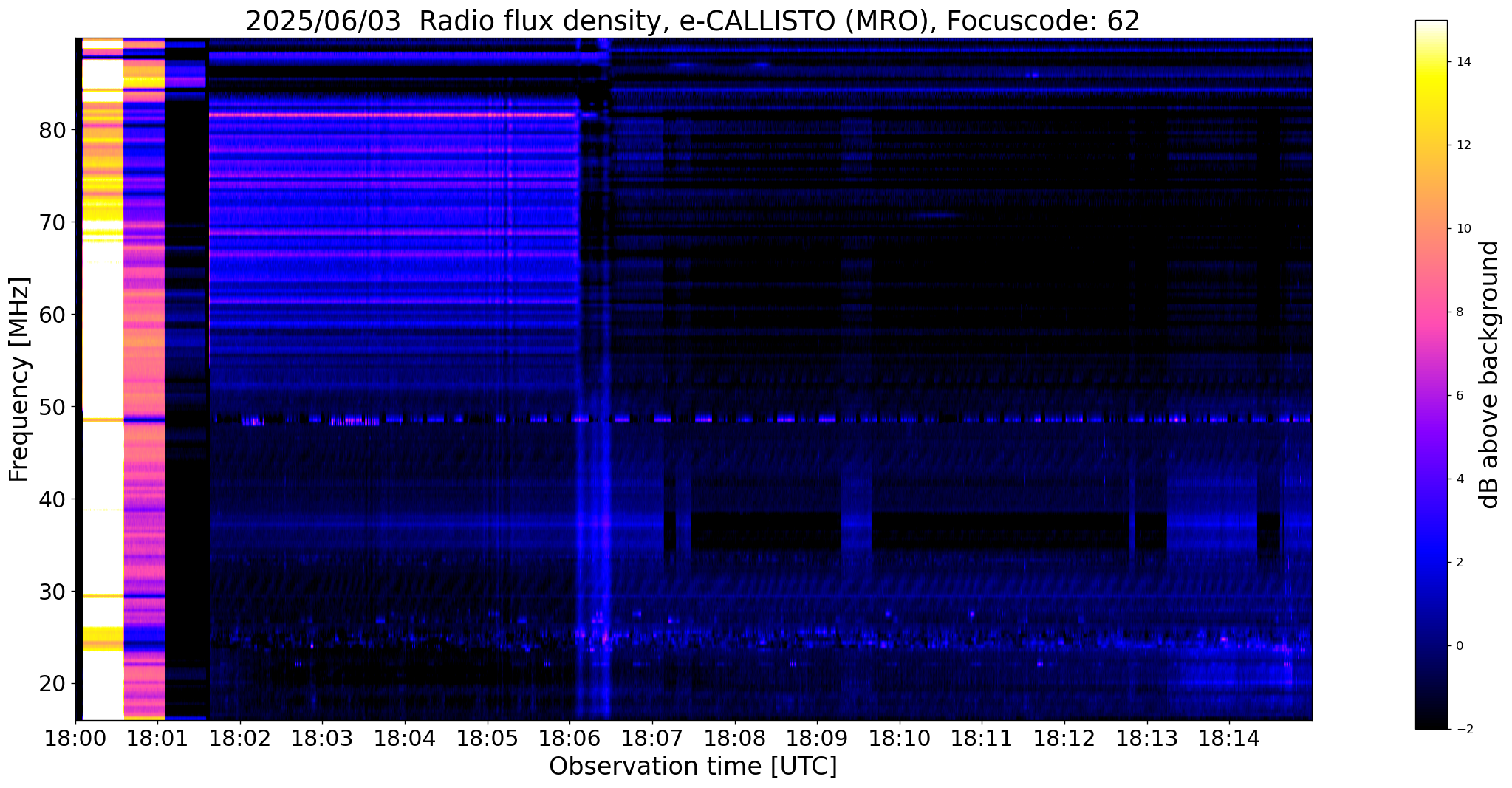Click the 20 MHz frequency tick label

(x=52, y=684)
